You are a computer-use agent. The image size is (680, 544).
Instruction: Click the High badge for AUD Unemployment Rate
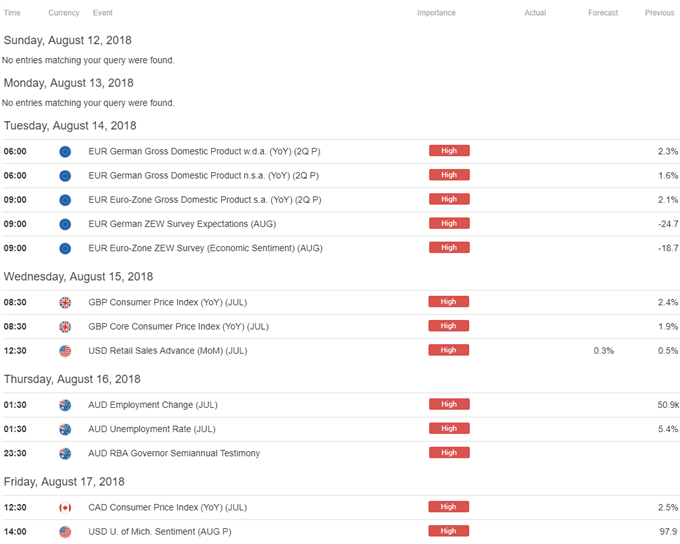[449, 429]
